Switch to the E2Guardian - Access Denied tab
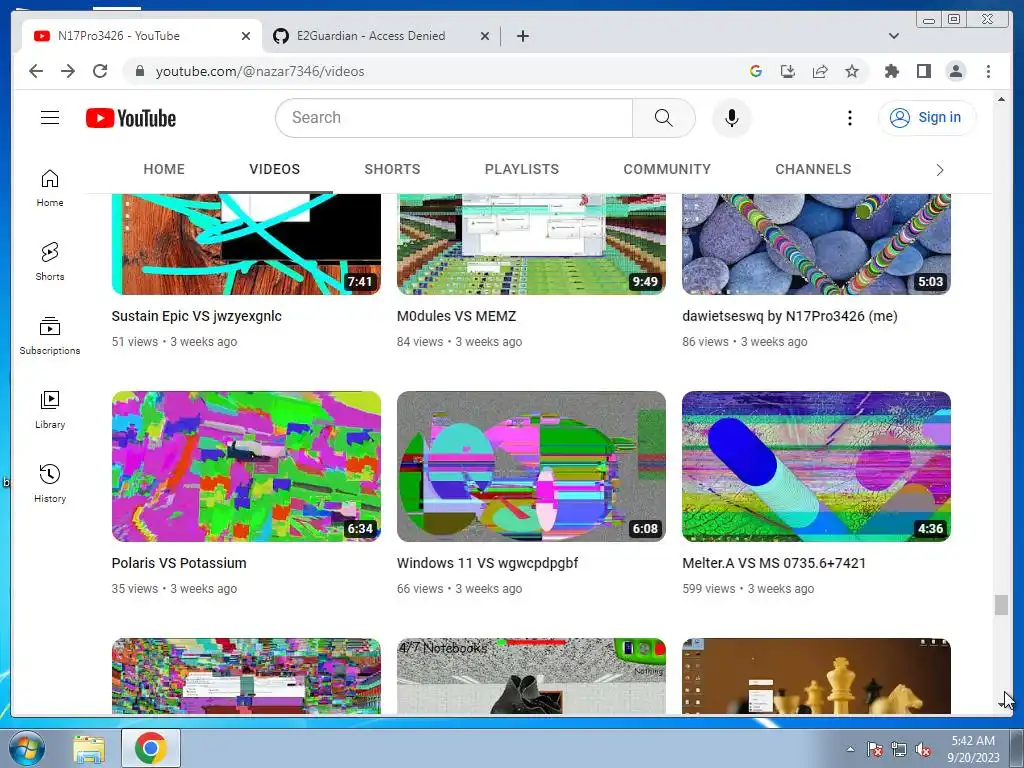The height and width of the screenshot is (768, 1024). tap(382, 36)
